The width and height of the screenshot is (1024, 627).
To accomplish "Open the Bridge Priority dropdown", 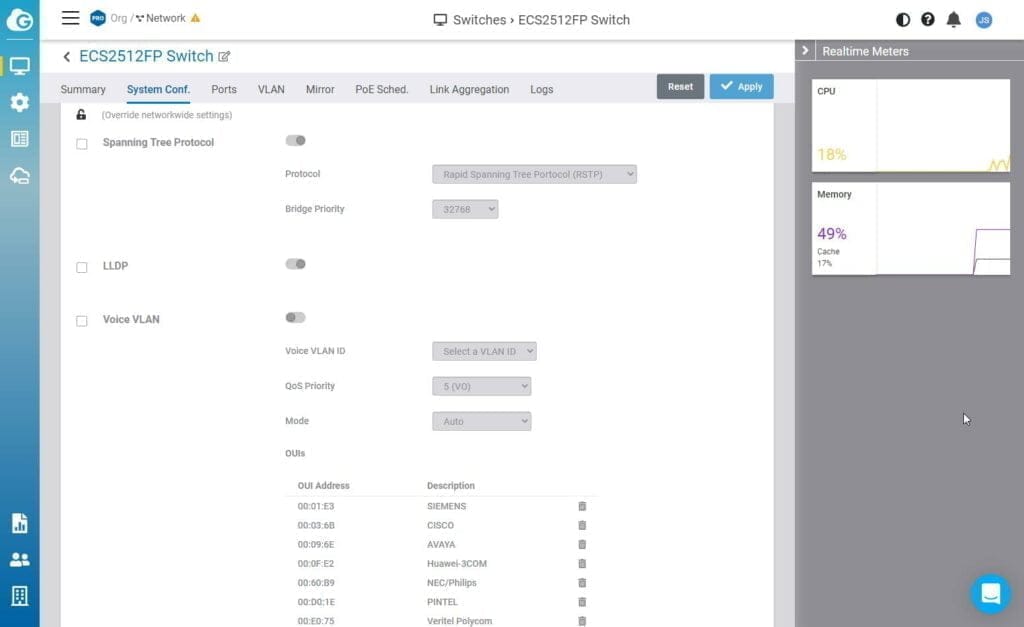I will coord(465,209).
